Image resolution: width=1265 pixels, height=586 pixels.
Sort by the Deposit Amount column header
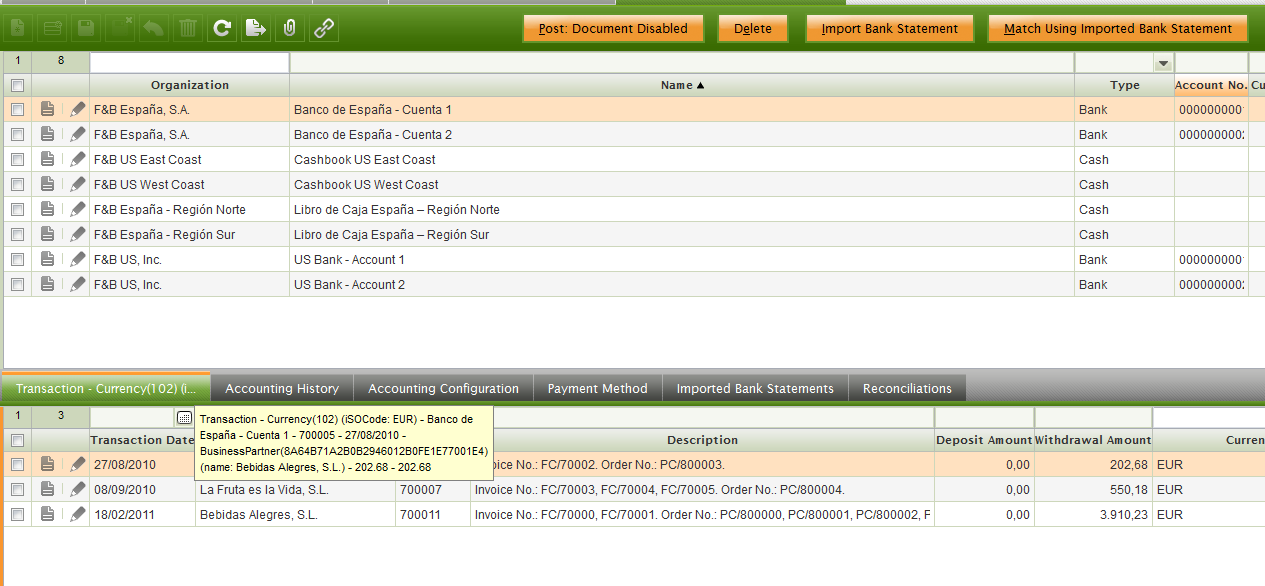(x=984, y=440)
